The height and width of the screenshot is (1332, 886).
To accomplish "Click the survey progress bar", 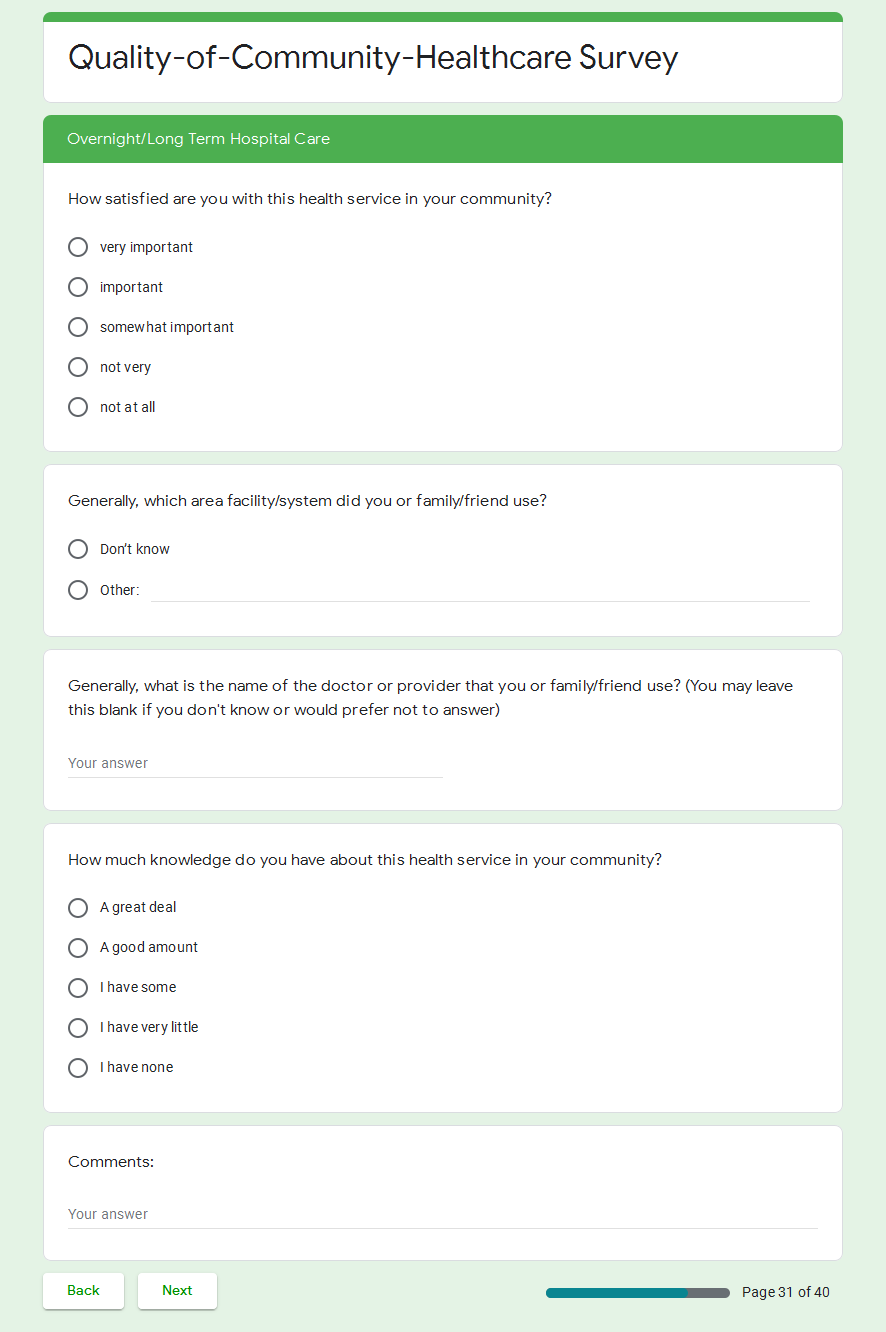I will pos(638,1293).
